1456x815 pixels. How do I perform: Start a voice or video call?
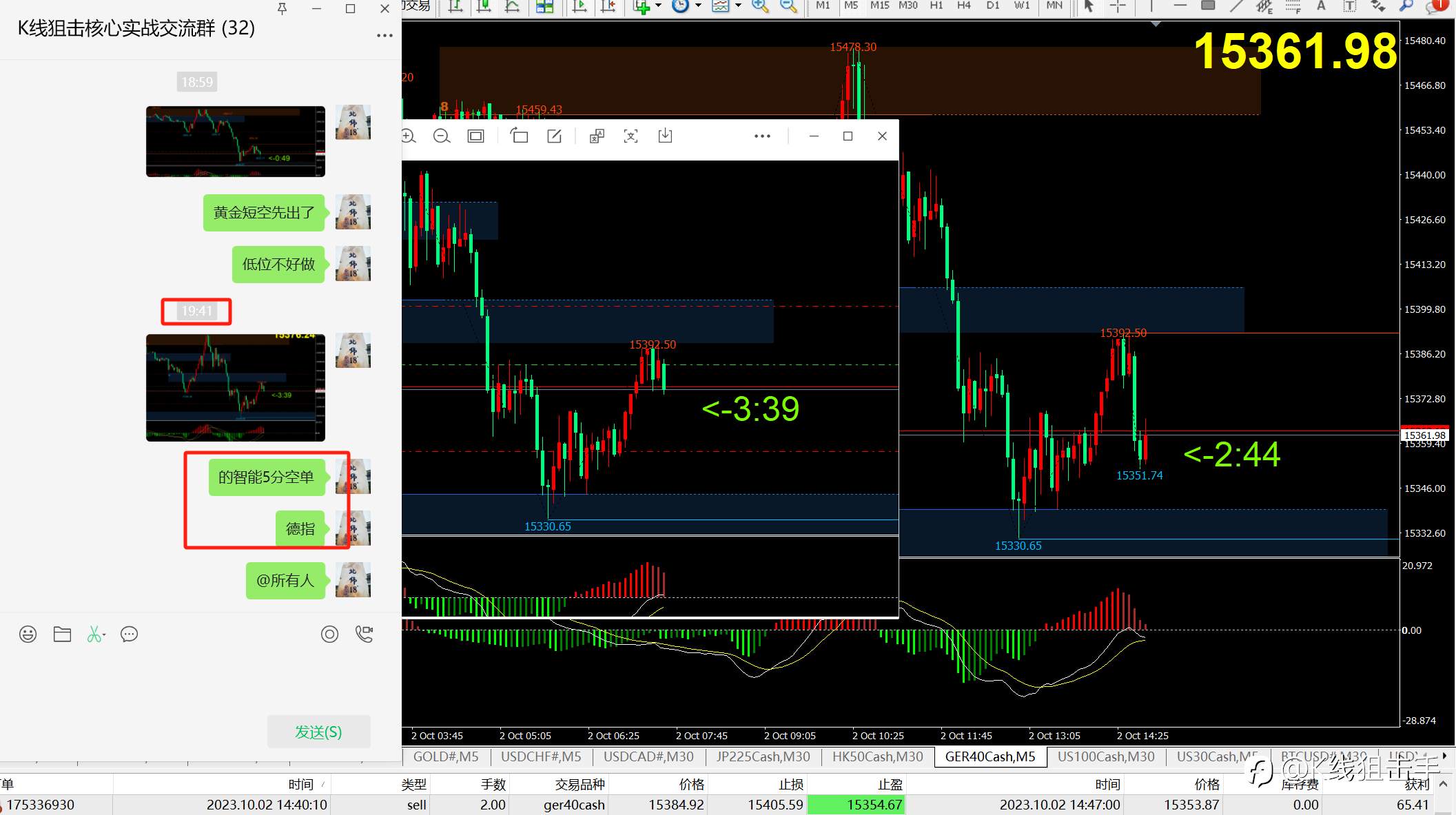pos(364,634)
